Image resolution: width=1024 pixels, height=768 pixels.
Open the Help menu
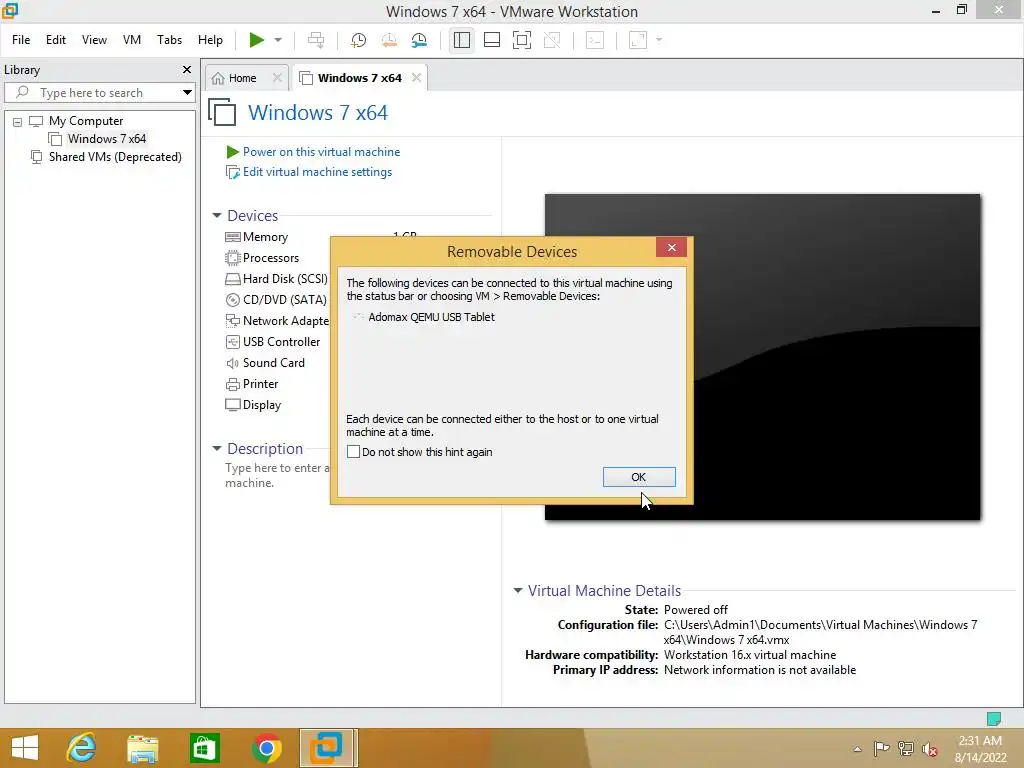click(210, 40)
